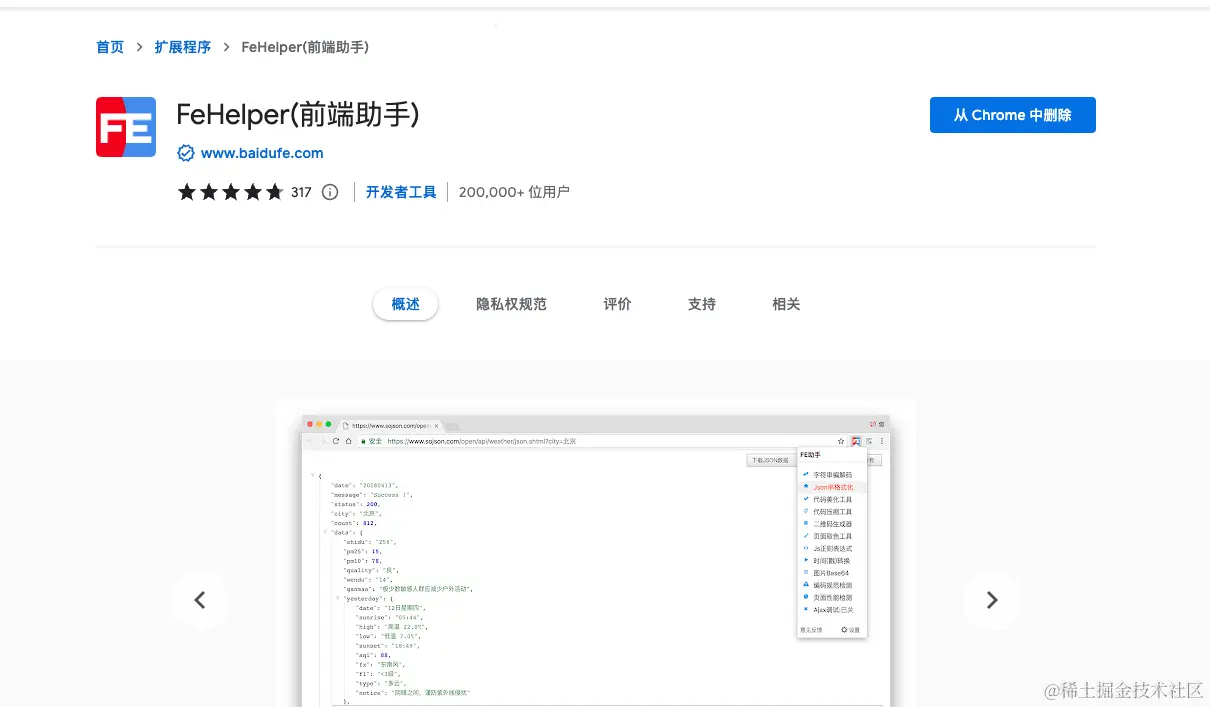Open the 开发者工具 category link
The width and height of the screenshot is (1210, 707).
[401, 192]
